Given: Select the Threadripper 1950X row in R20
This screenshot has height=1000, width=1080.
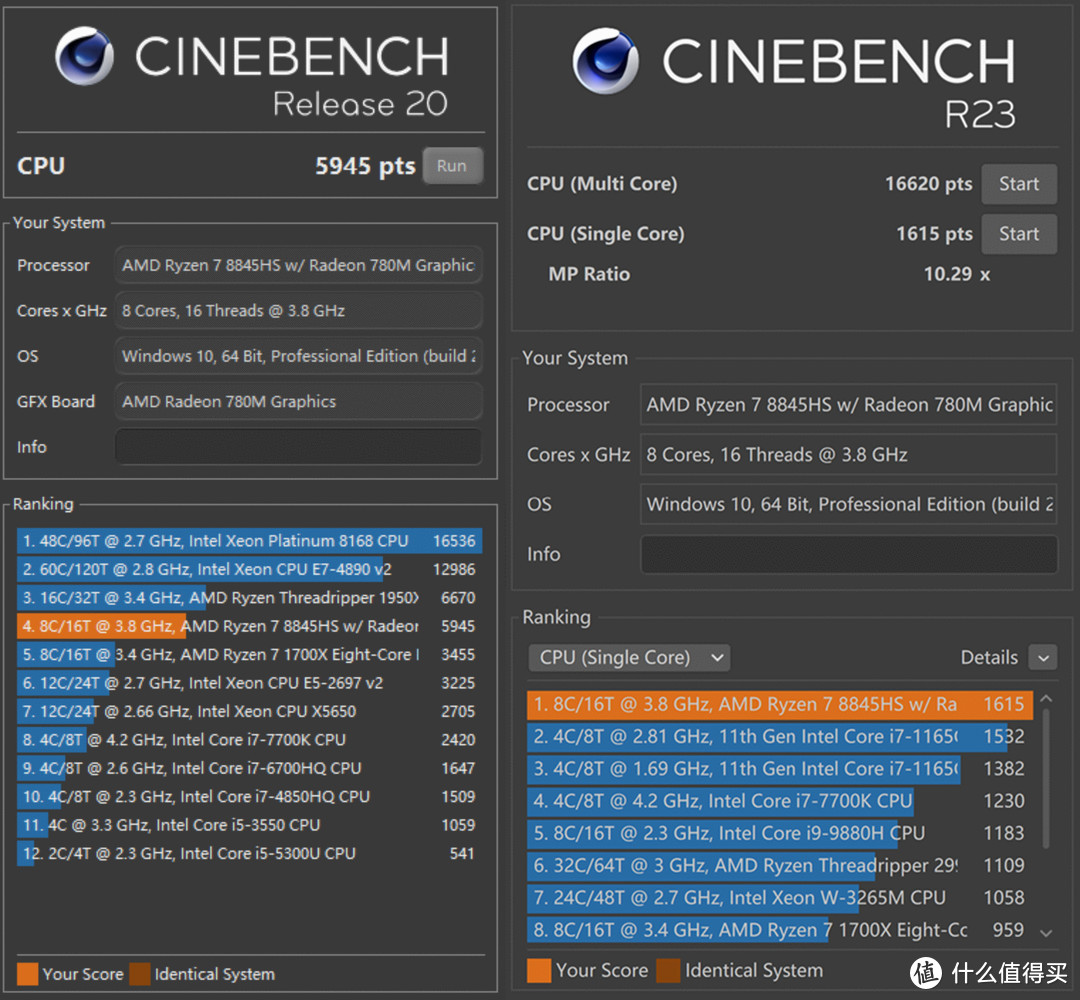Looking at the screenshot, I should (x=249, y=598).
